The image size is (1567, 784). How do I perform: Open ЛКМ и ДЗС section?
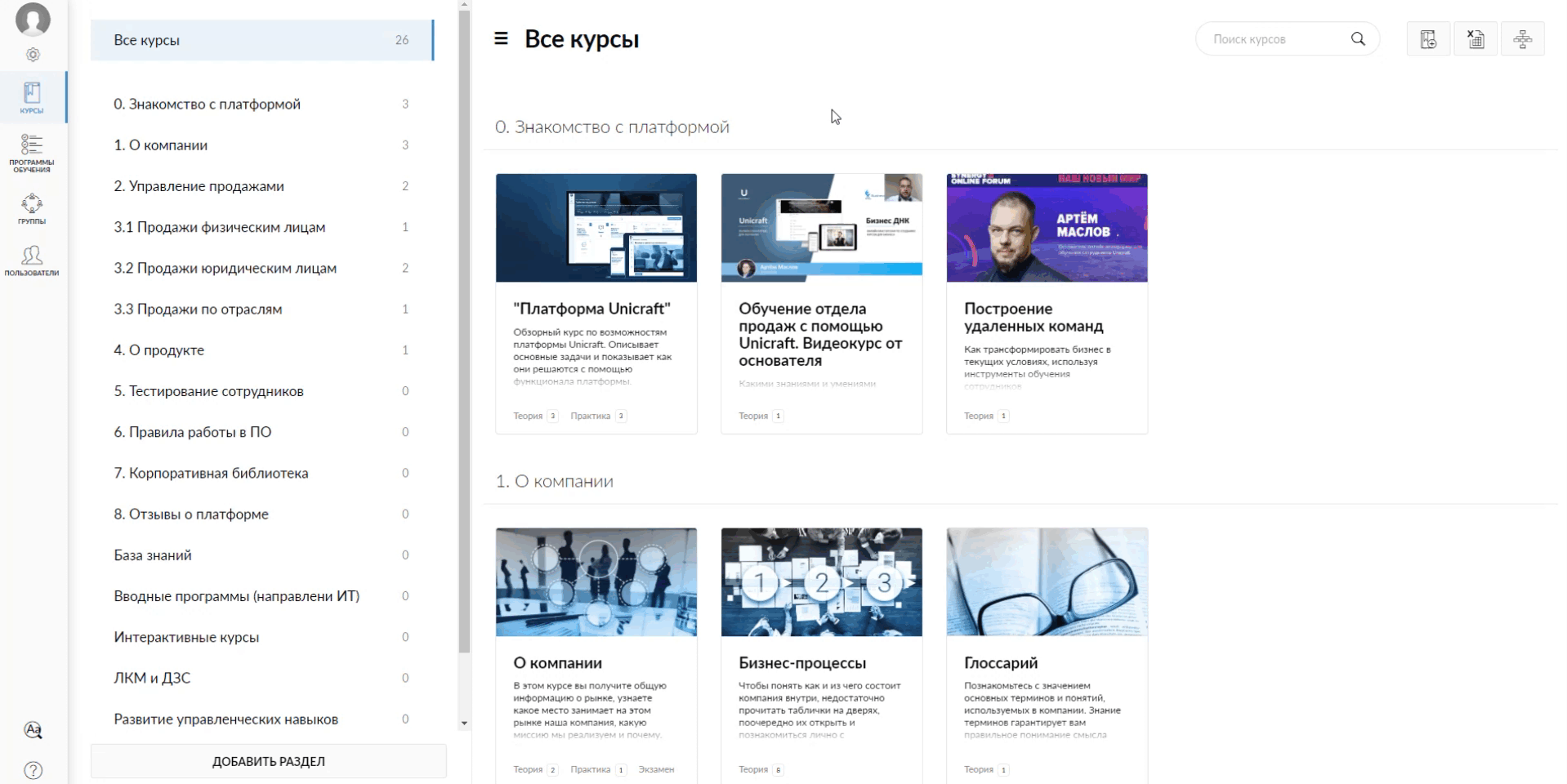[261, 678]
